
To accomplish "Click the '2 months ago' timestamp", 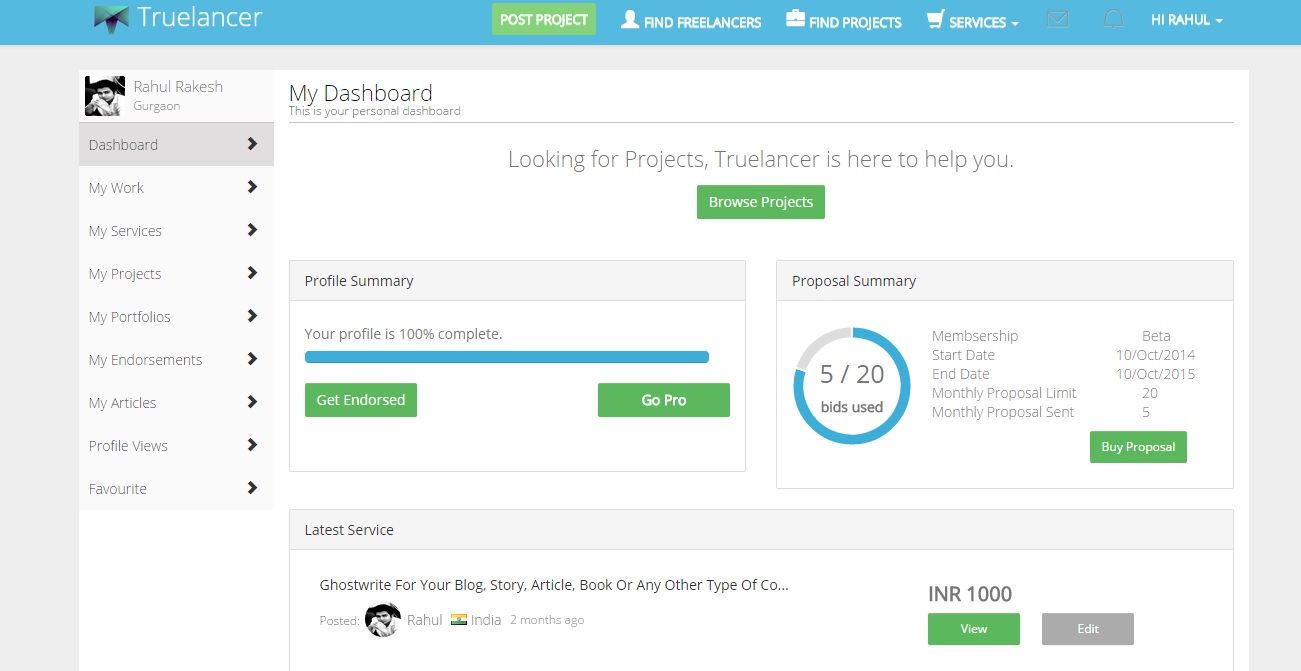I will 547,620.
